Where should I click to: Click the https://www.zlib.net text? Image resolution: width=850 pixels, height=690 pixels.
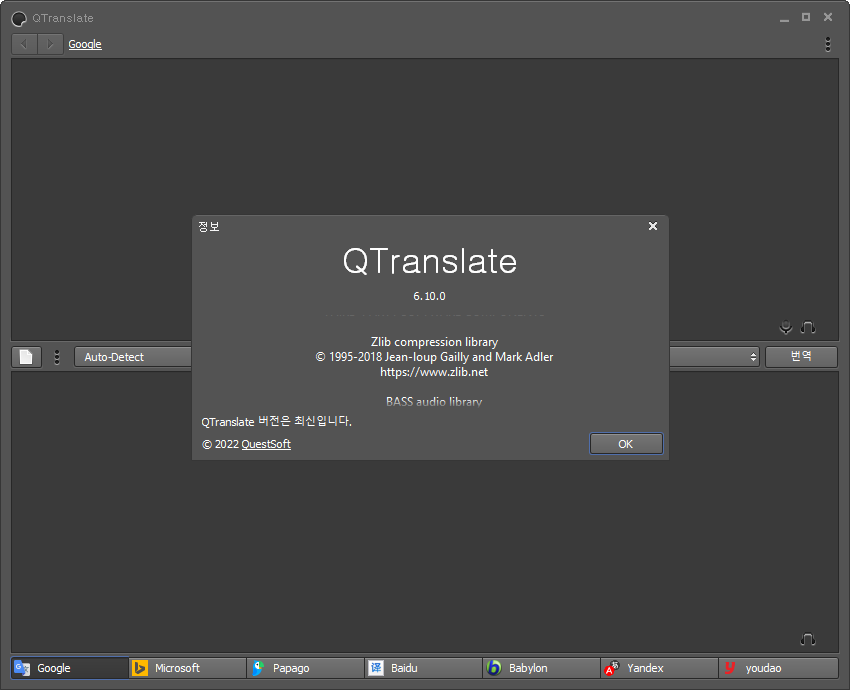[x=434, y=372]
